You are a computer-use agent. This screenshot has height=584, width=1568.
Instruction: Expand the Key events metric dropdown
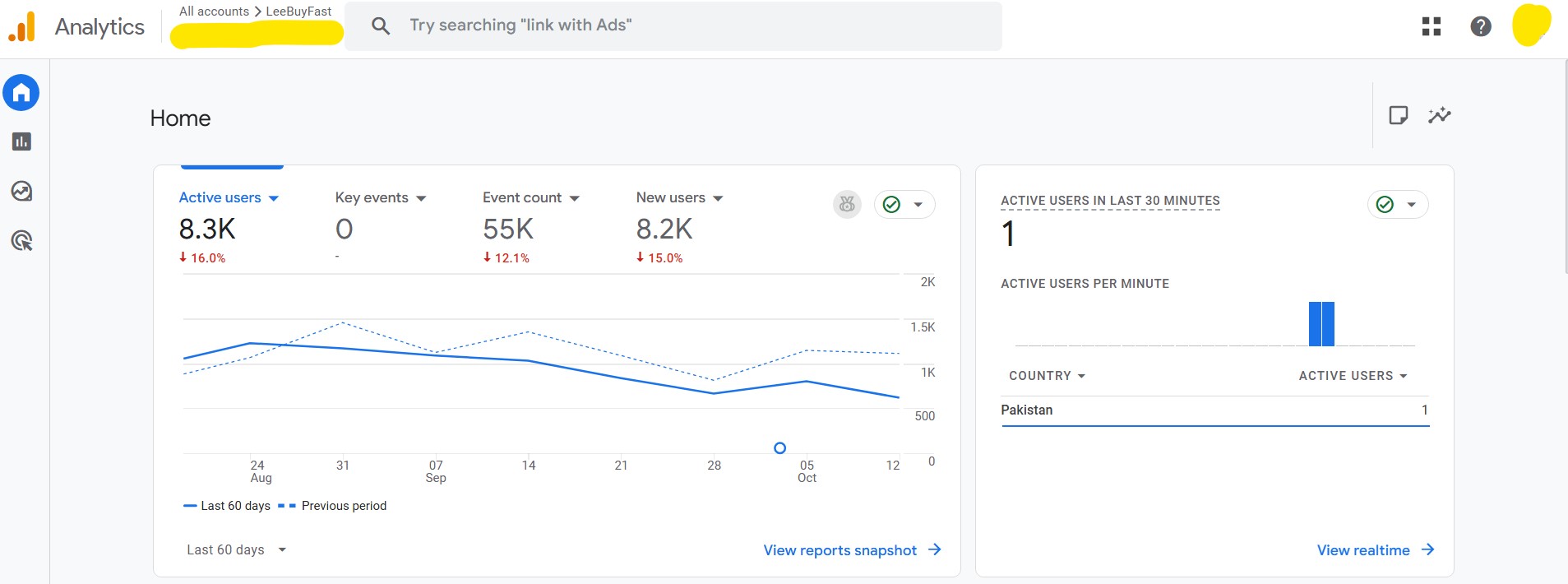click(x=421, y=198)
